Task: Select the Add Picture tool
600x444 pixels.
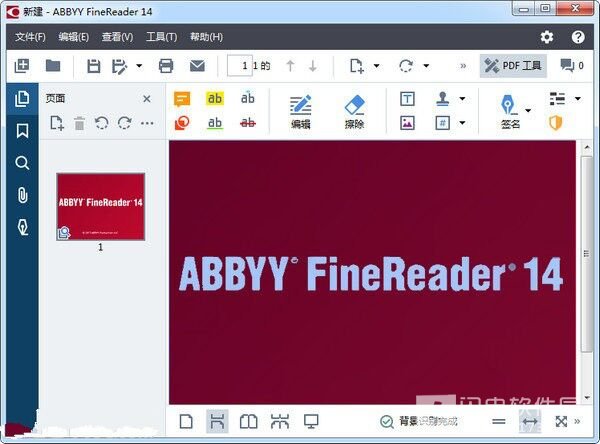Action: 407,123
